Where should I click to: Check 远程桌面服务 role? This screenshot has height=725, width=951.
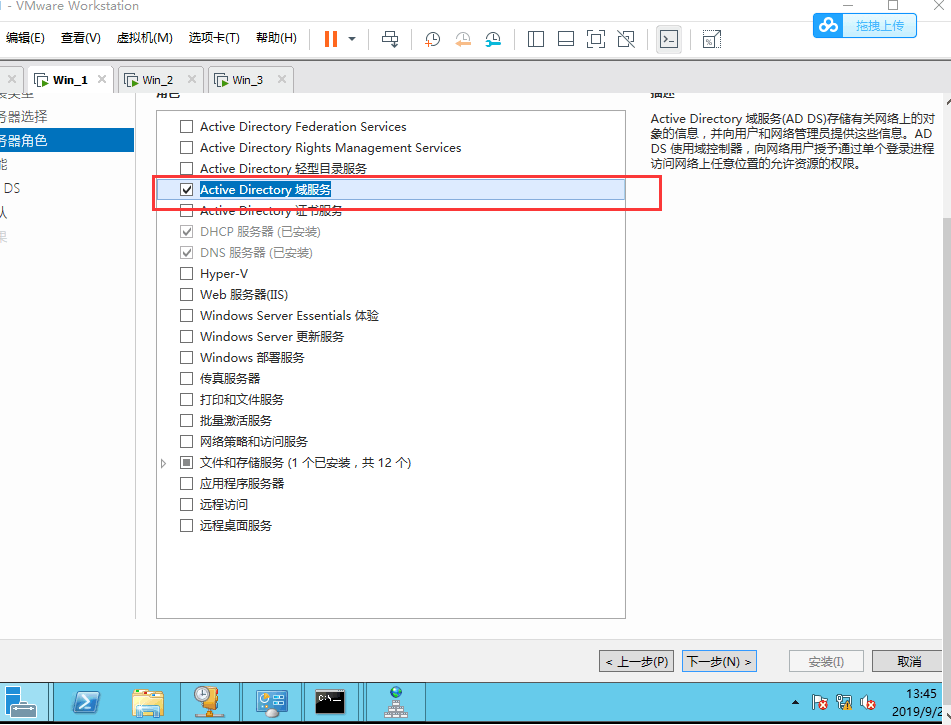pos(187,525)
